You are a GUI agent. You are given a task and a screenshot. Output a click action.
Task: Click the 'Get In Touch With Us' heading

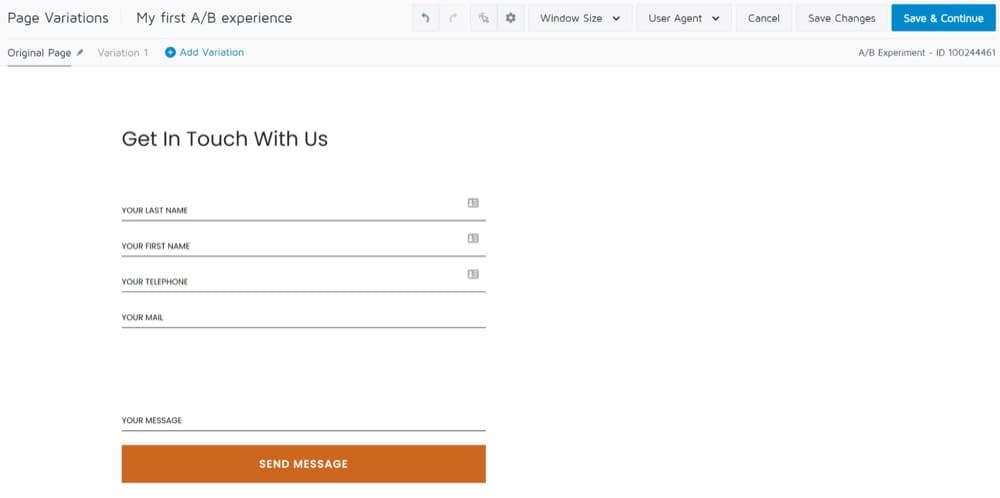224,139
